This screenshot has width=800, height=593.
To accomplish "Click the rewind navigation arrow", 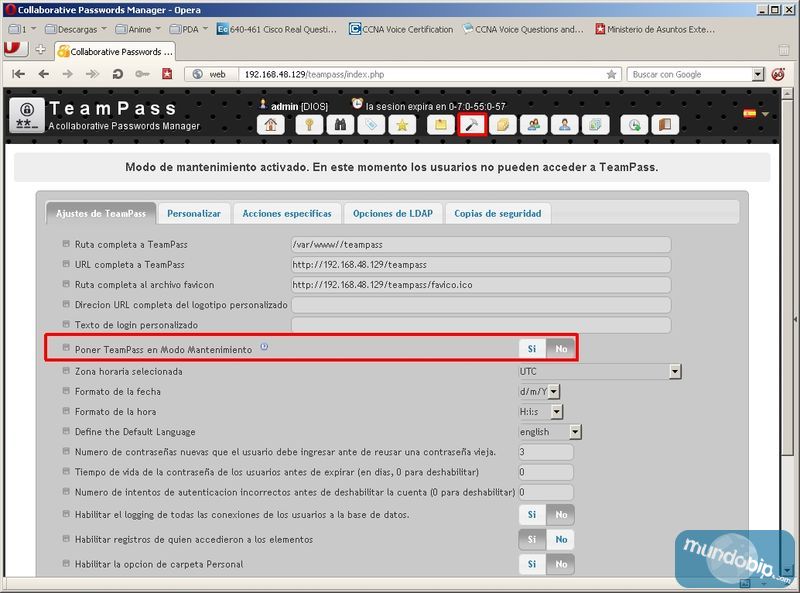I will point(18,74).
